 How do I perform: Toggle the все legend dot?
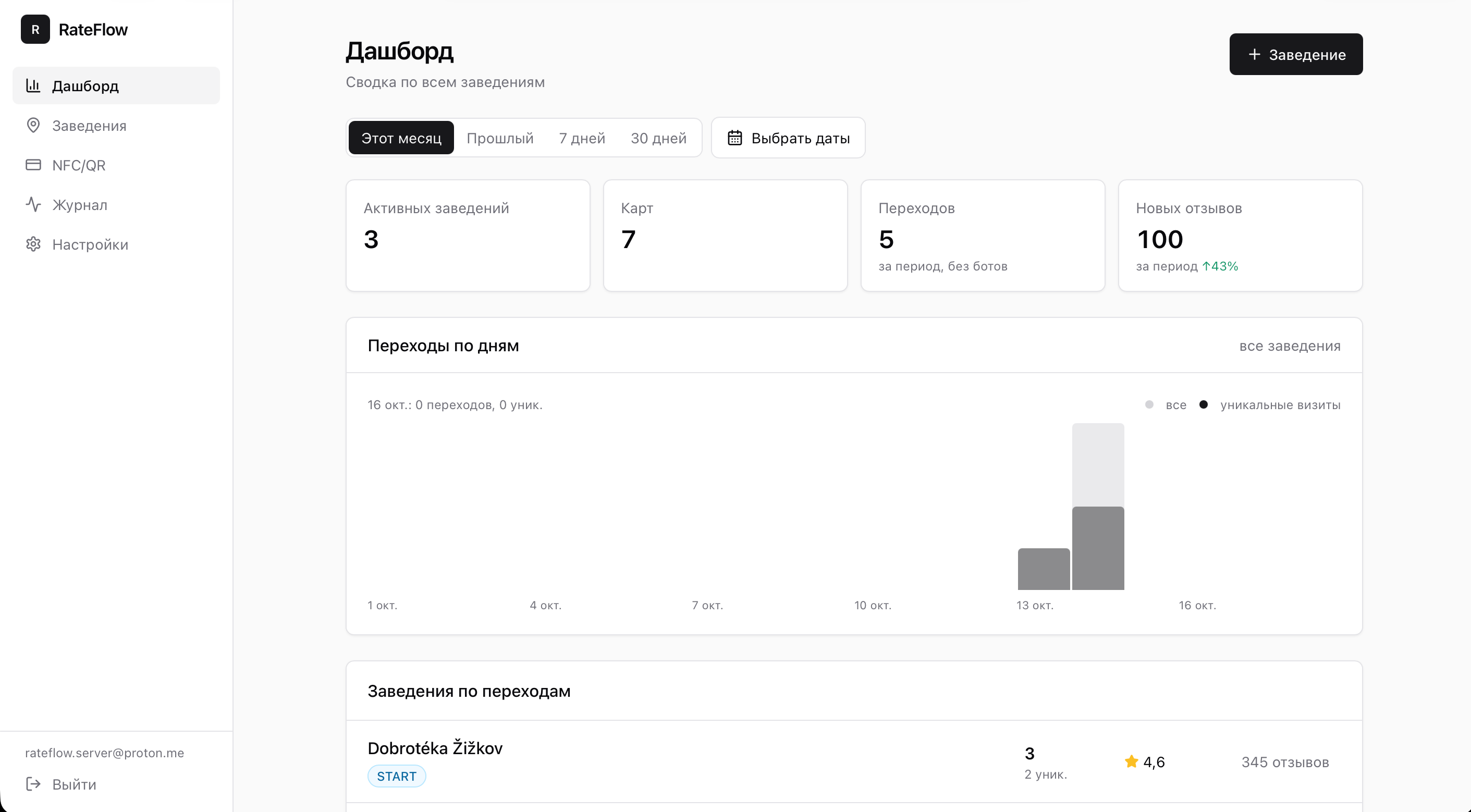pos(1149,405)
